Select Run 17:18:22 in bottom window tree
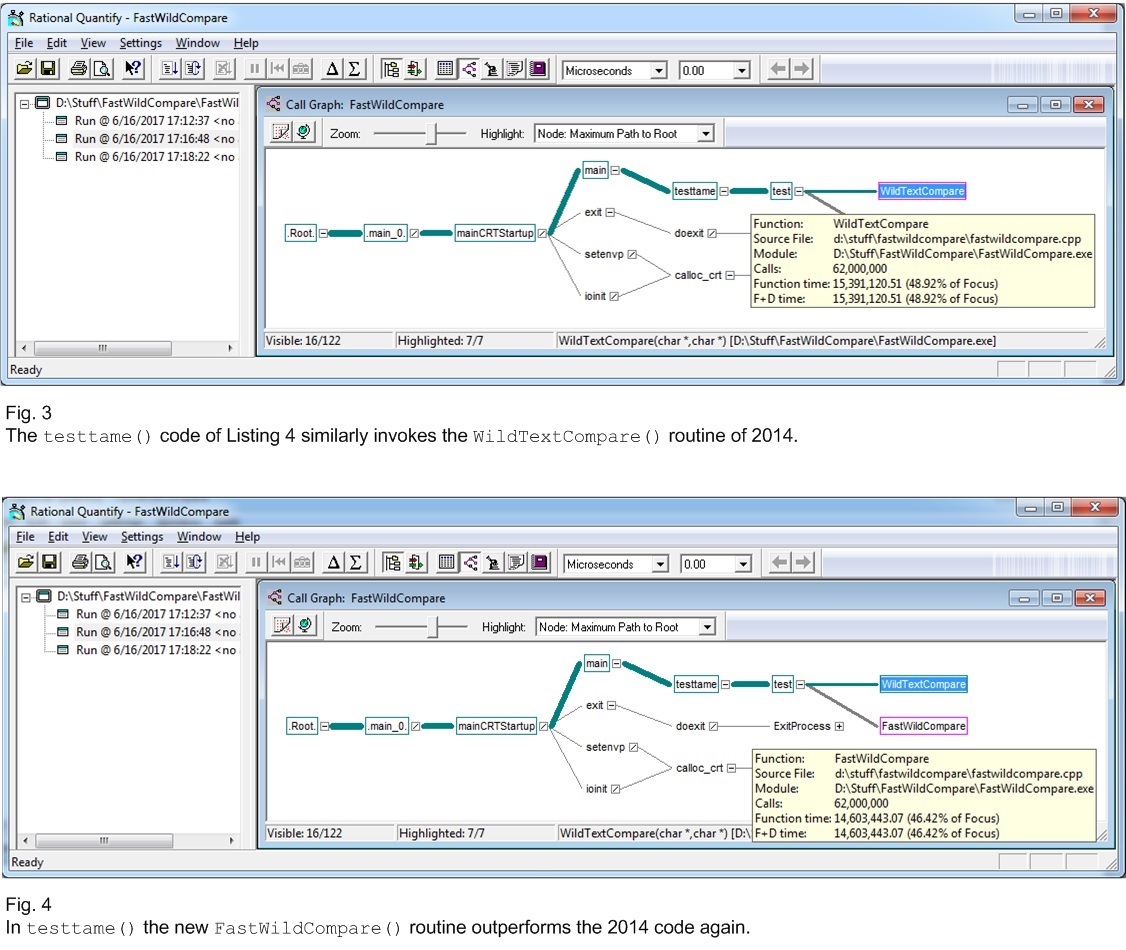Screen dimensions: 1126x950 pos(155,650)
